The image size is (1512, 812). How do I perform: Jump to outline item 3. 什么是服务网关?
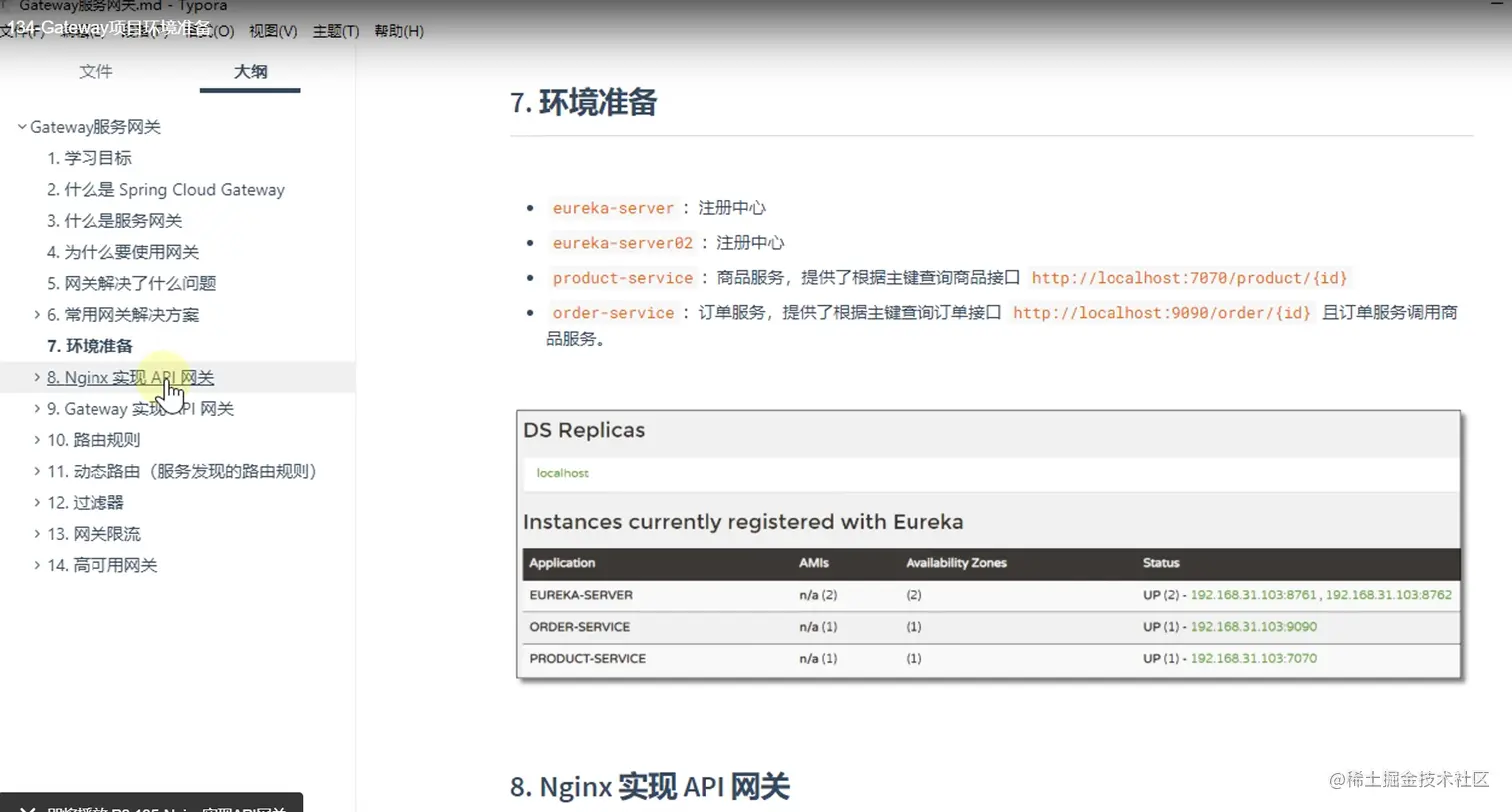[114, 221]
